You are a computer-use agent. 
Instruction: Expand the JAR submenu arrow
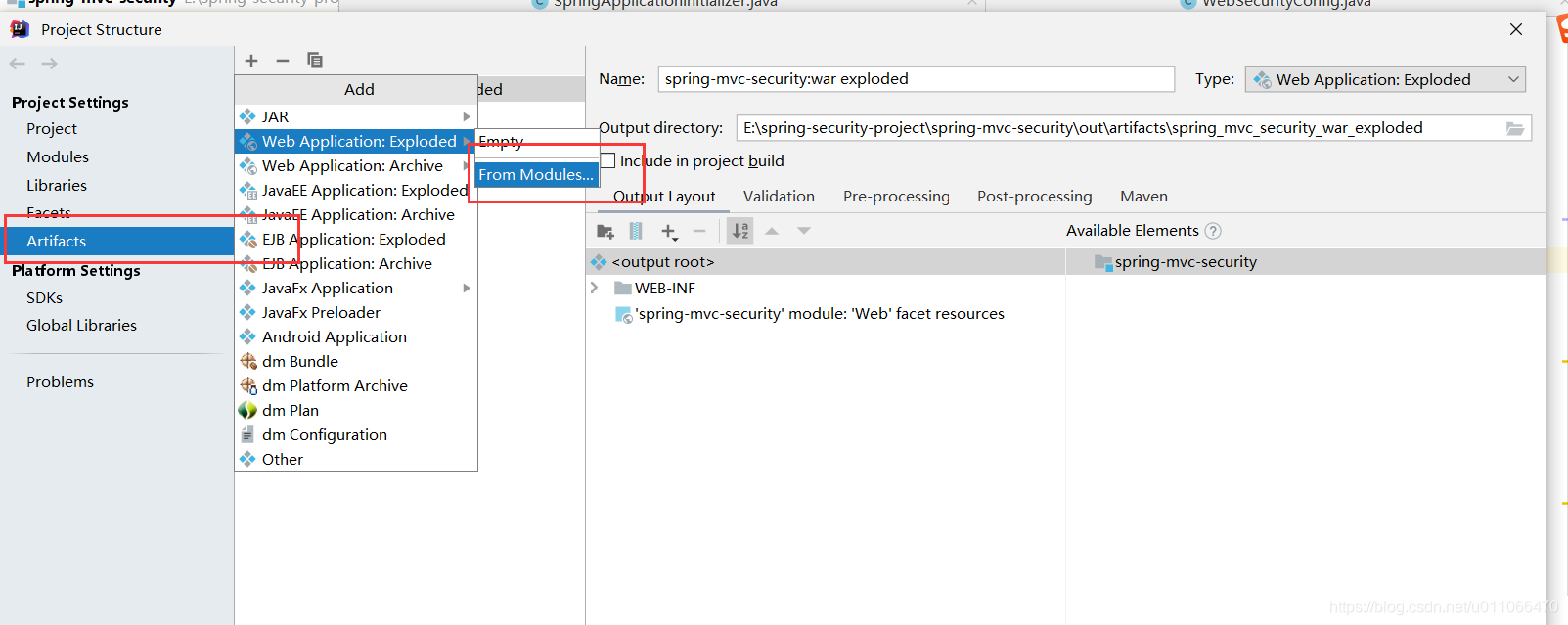467,116
